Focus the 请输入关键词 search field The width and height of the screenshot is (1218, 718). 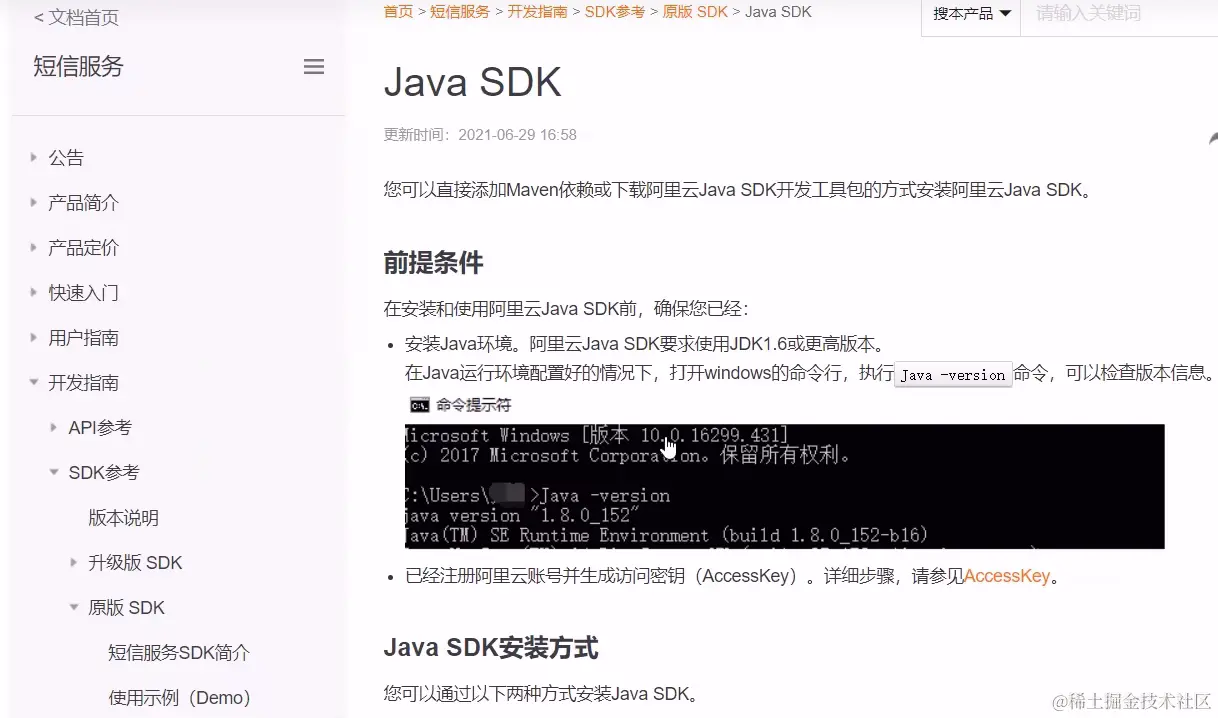1119,14
